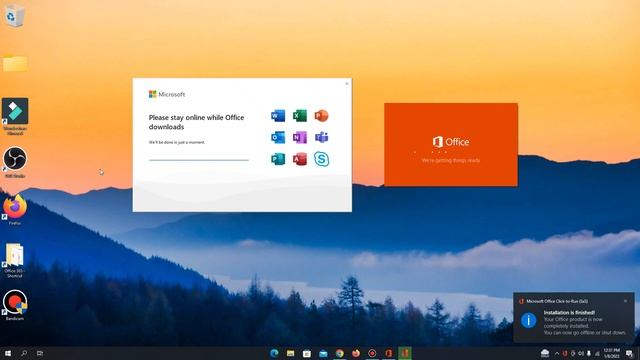Screen dimensions: 640x360
Task: Click the Microsoft logo in the installer
Action: pyautogui.click(x=167, y=94)
